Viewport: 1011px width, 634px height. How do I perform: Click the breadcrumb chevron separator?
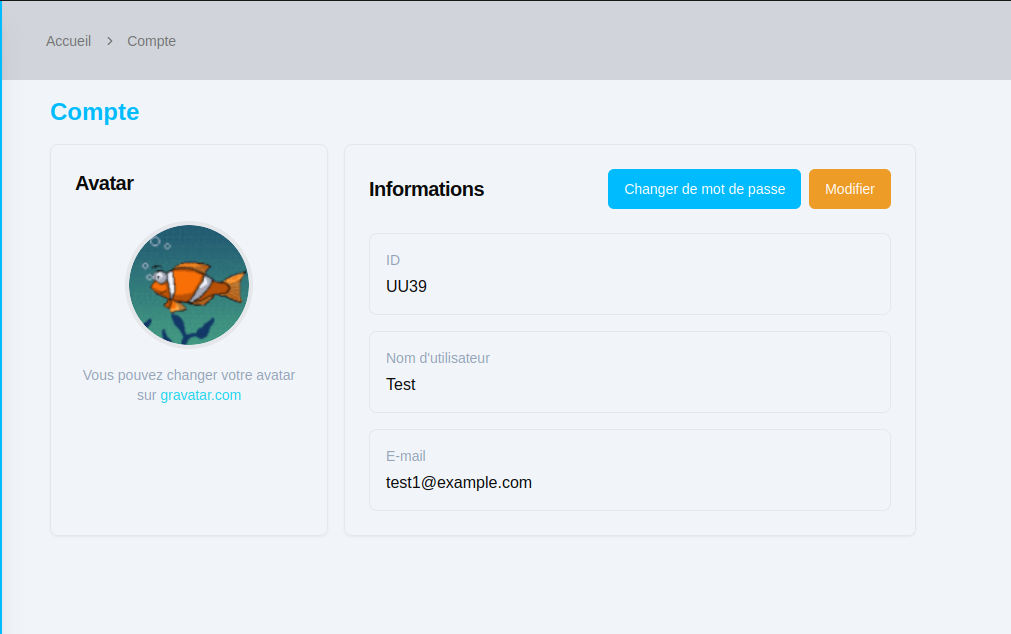(106, 41)
